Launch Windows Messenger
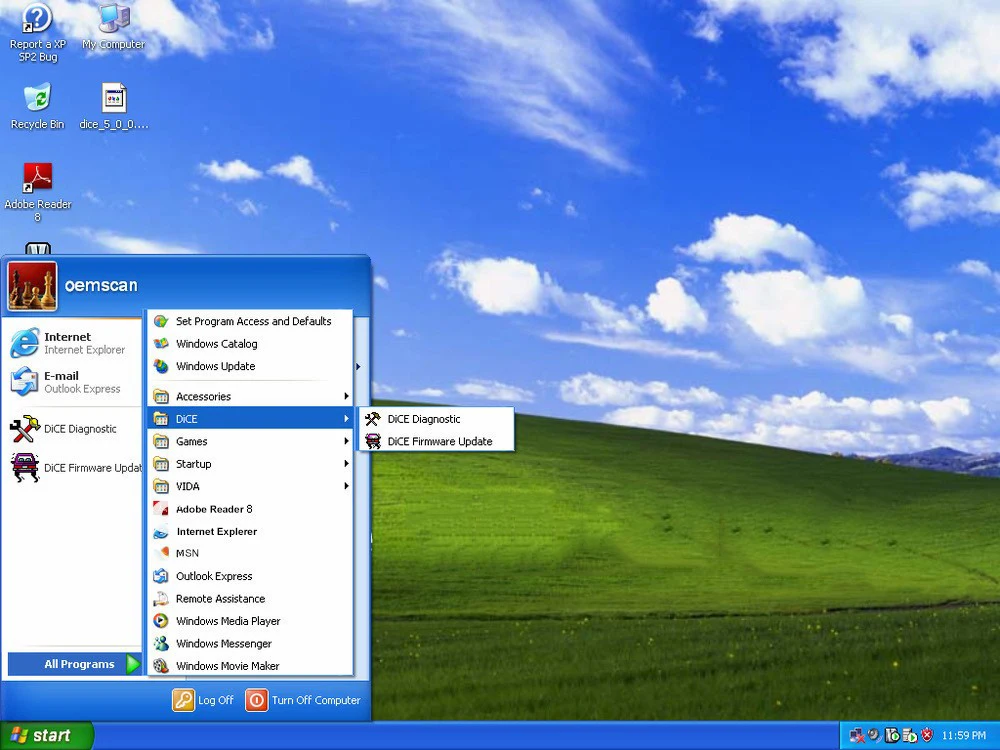 tap(251, 643)
